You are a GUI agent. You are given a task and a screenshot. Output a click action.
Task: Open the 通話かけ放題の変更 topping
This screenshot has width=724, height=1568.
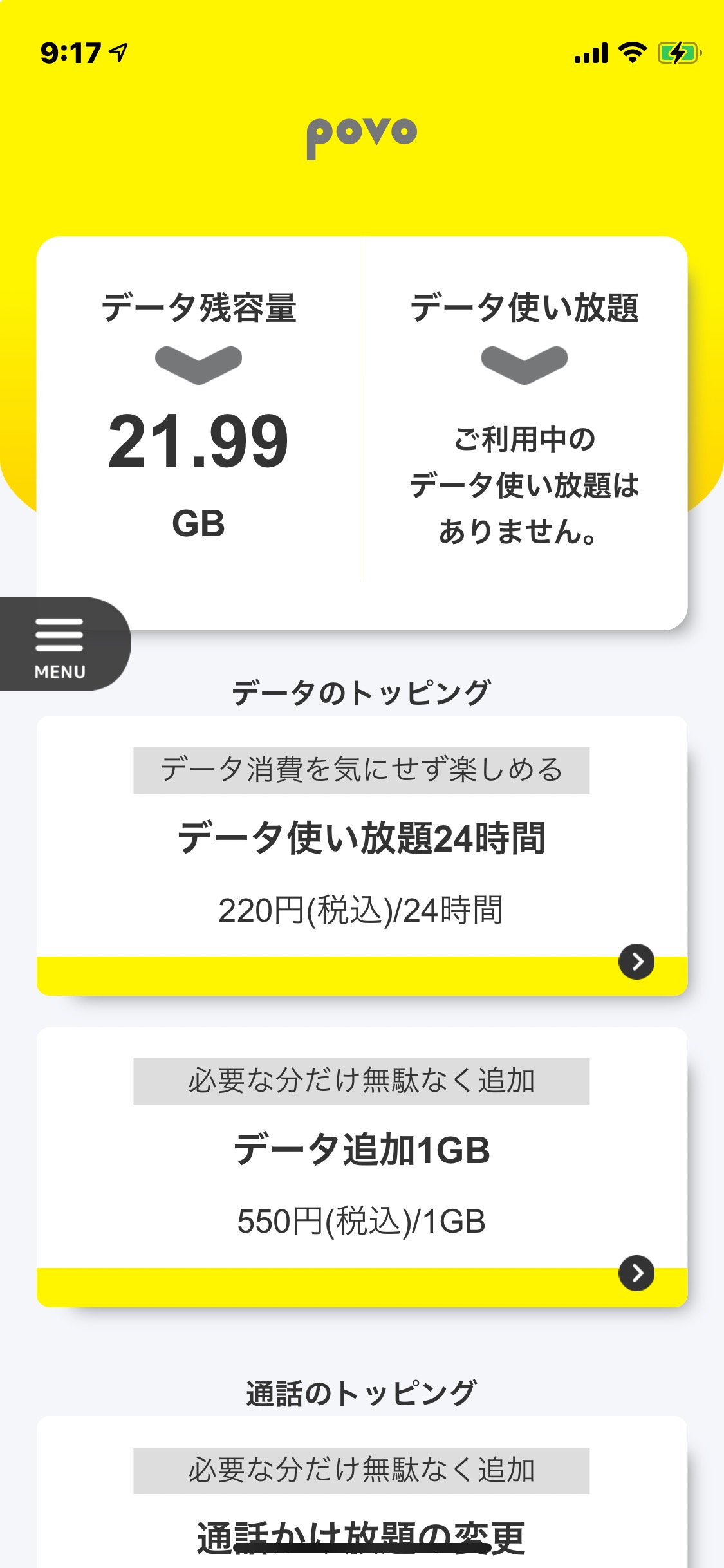coord(362,1537)
